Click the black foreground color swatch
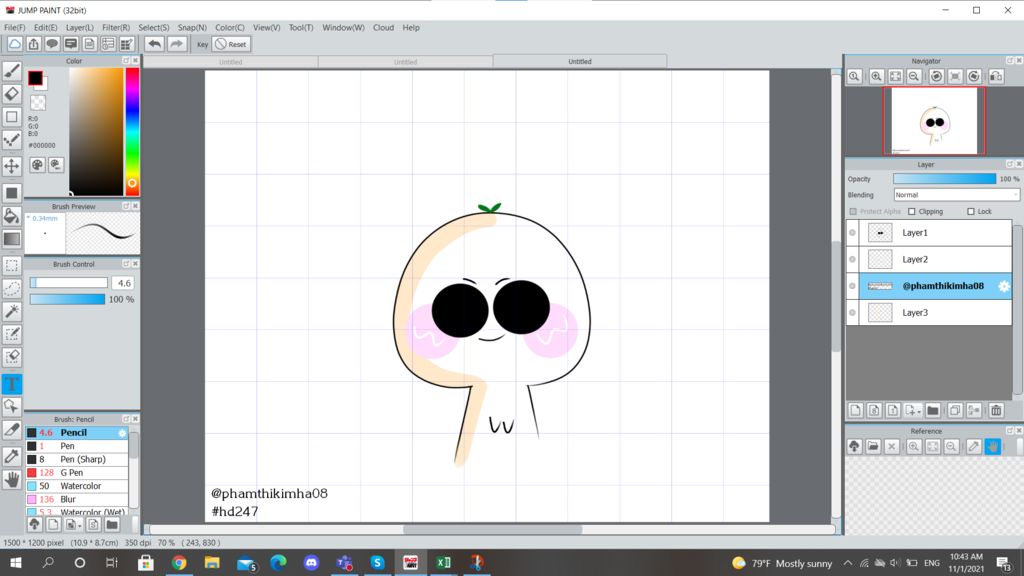 [35, 78]
